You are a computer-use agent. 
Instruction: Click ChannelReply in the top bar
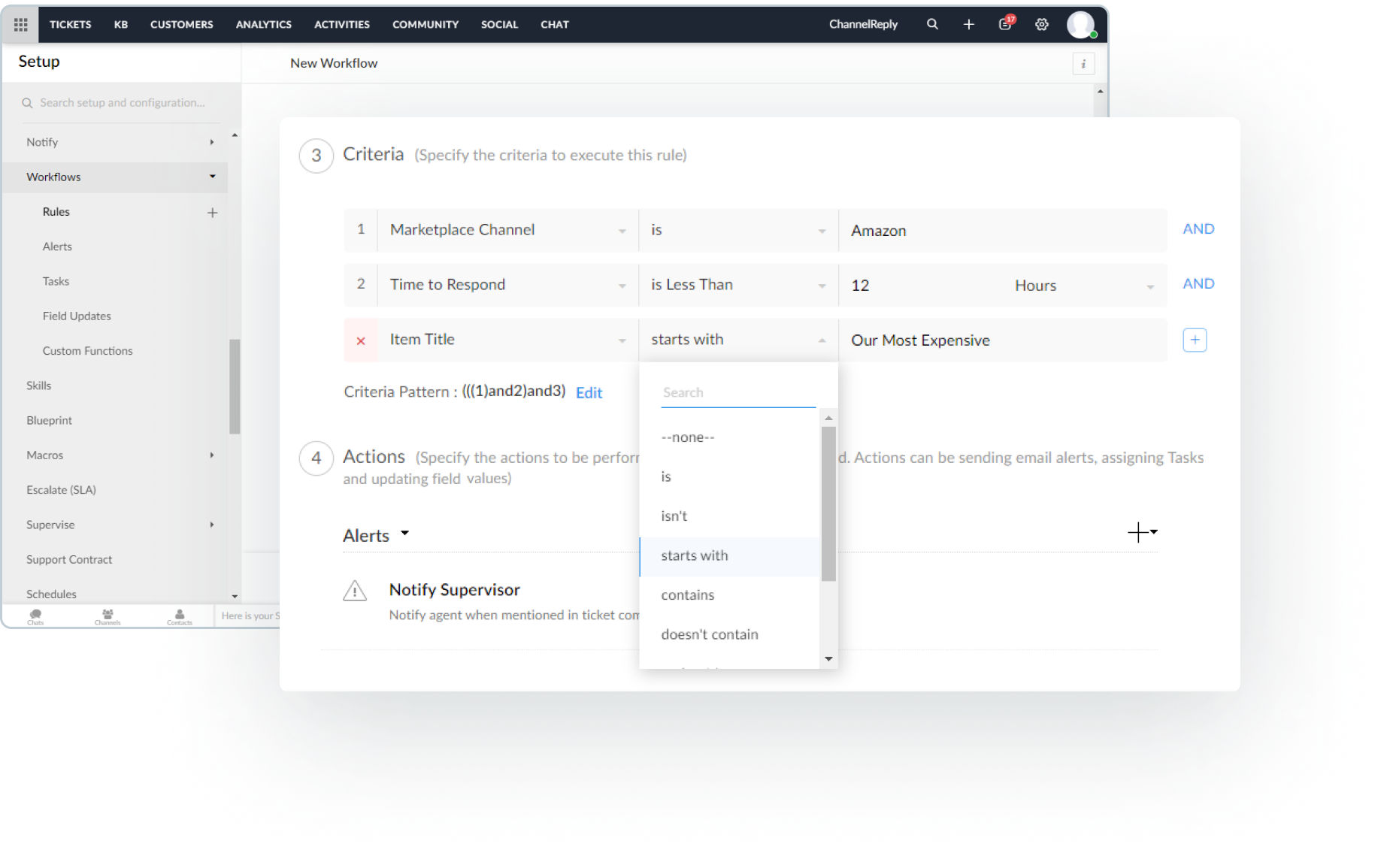coord(863,24)
